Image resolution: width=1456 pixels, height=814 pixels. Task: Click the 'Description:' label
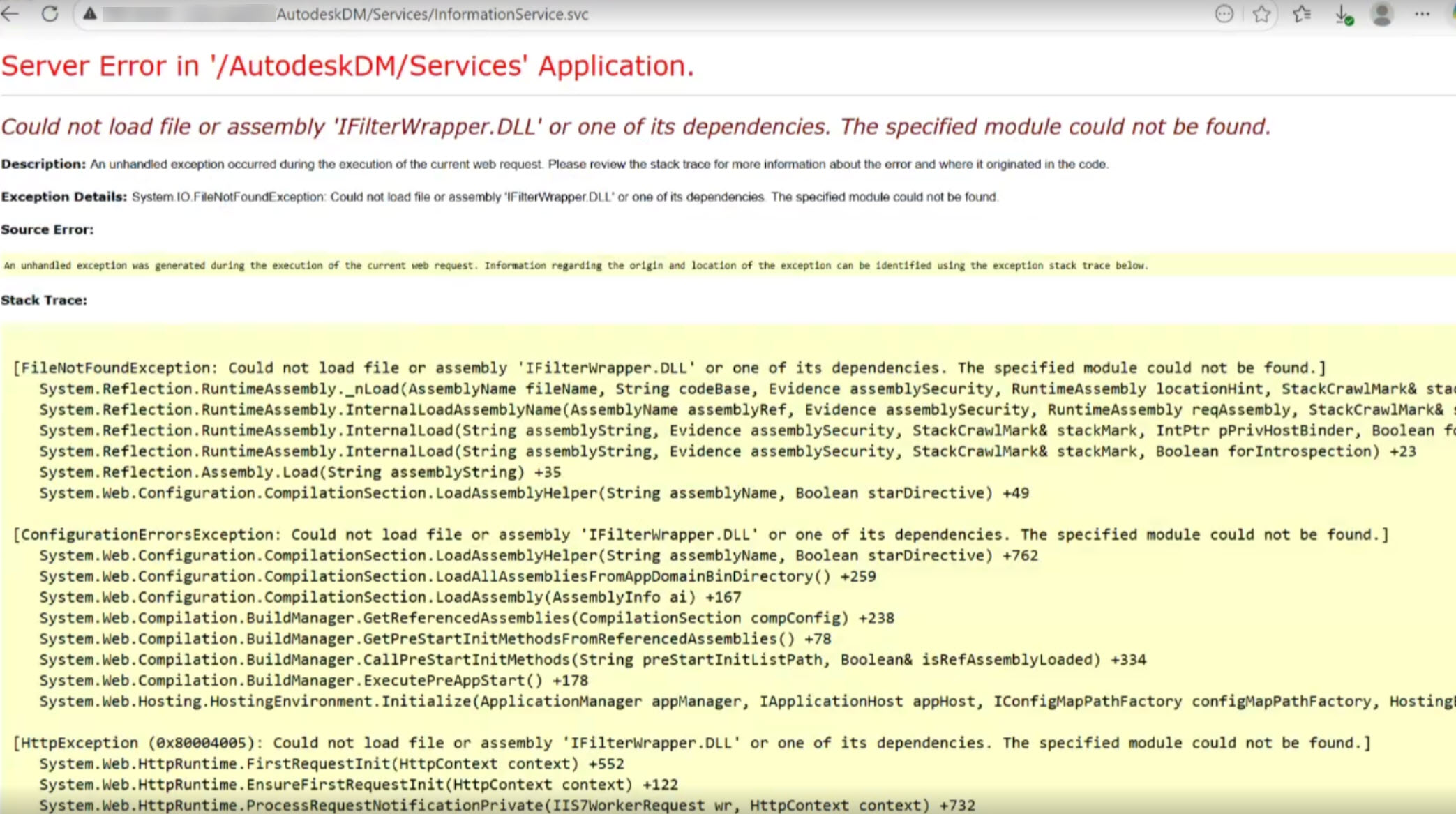click(x=43, y=164)
